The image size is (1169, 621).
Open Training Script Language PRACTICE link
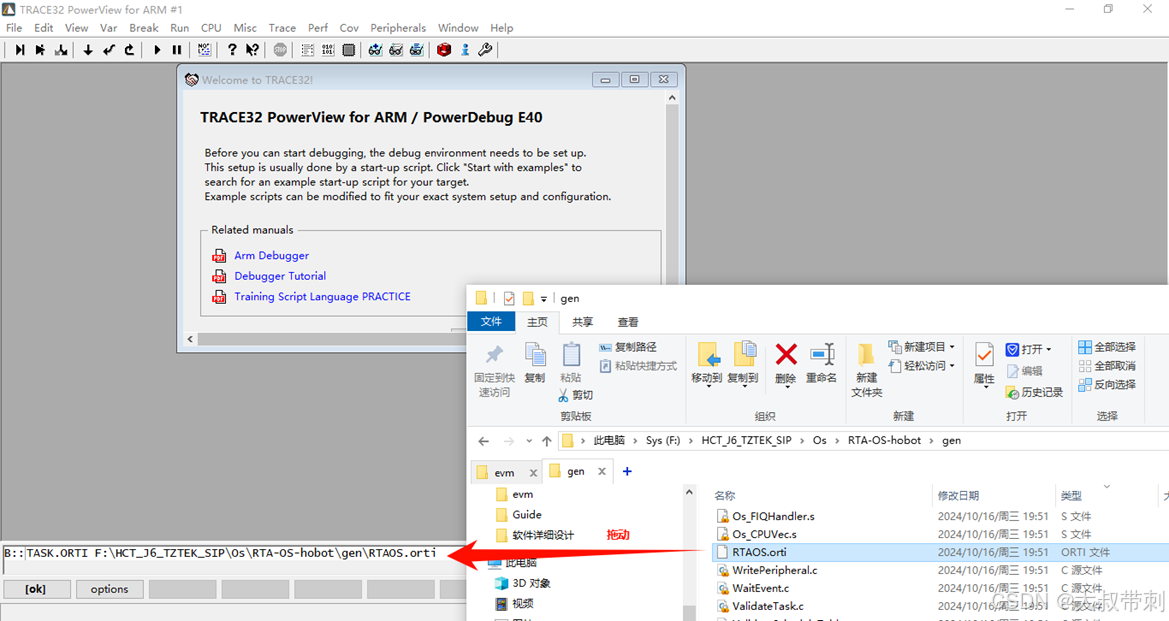(x=322, y=297)
